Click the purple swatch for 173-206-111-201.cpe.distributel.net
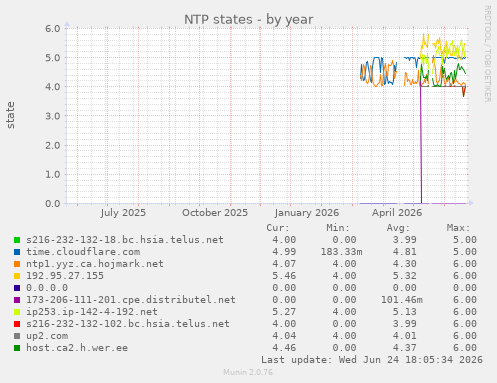This screenshot has width=497, height=383. 17,300
